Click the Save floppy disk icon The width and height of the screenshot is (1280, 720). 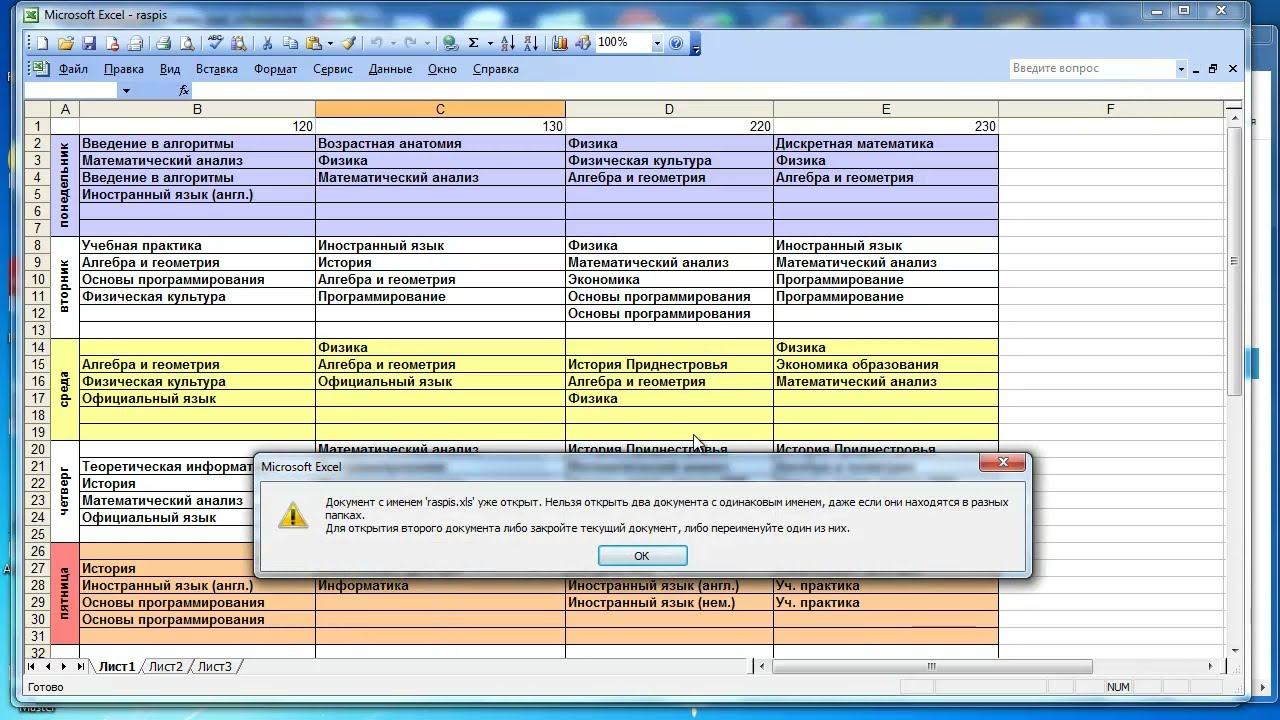(89, 43)
